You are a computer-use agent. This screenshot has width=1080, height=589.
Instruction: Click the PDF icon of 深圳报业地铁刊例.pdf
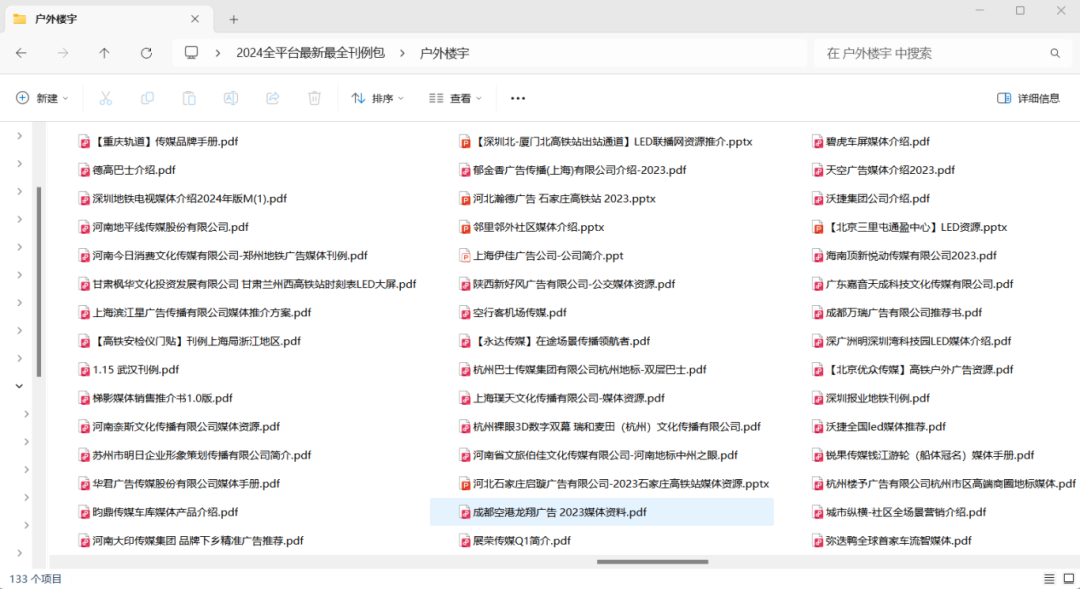click(818, 398)
